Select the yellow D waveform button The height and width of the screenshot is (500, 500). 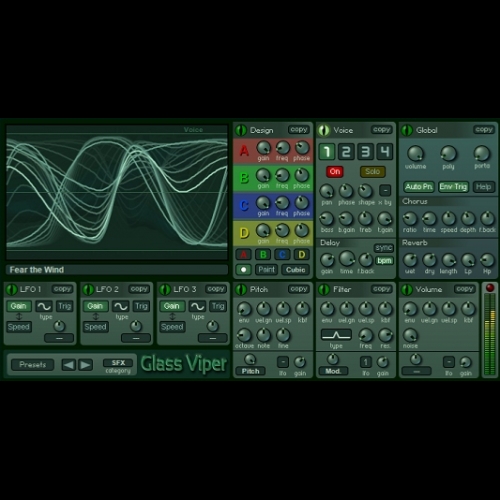point(302,255)
